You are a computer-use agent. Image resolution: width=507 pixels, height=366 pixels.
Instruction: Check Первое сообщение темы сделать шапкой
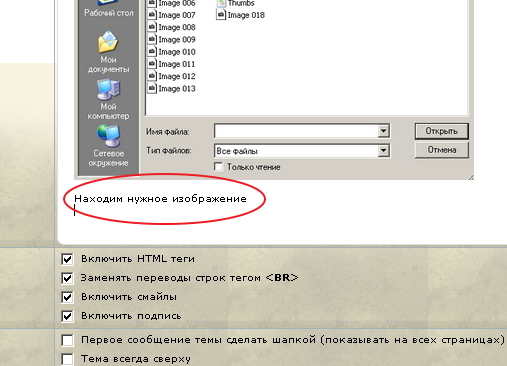point(67,340)
